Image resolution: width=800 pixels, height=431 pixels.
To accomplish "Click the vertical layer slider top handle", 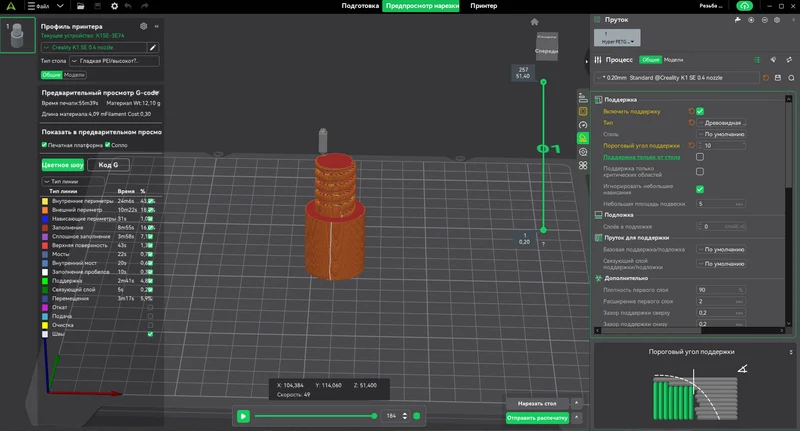I will click(543, 82).
